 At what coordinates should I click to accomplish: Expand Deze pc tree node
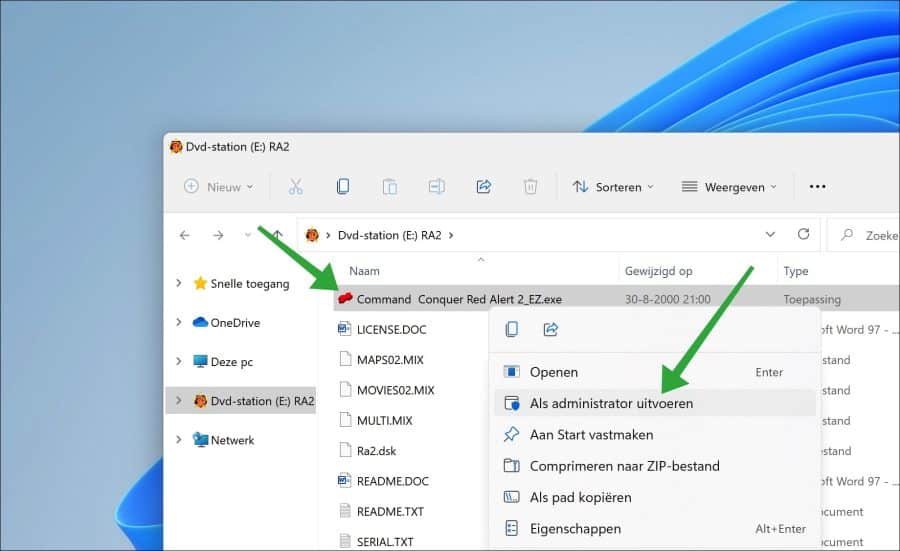point(179,361)
